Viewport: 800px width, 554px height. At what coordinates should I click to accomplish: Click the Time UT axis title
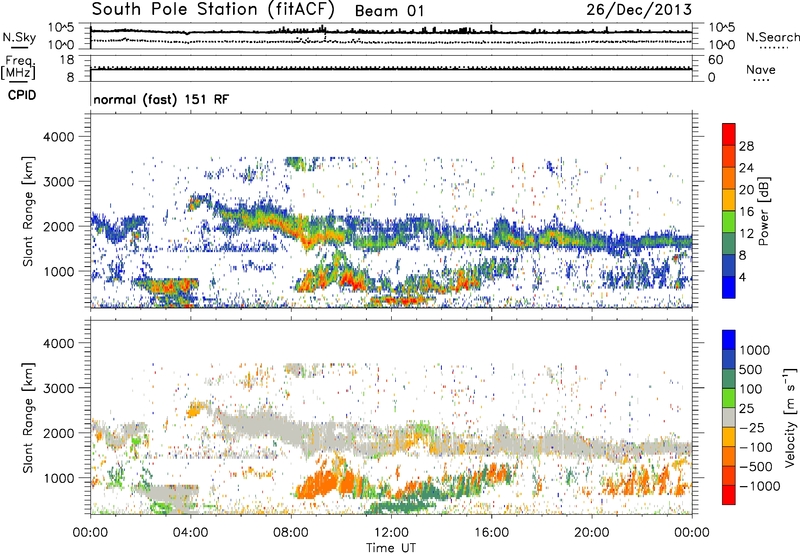391,548
